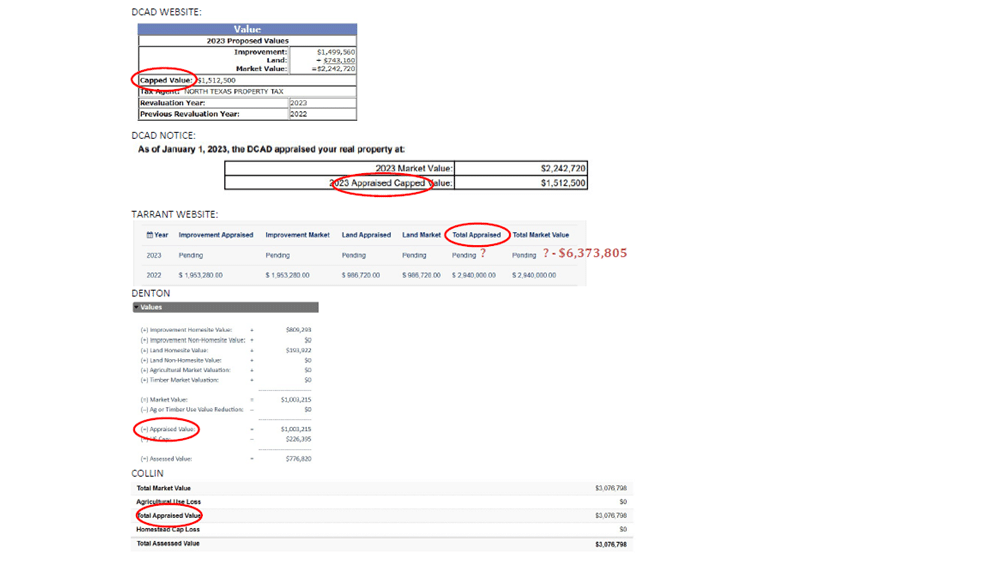Click the Denton Values section header bar

pyautogui.click(x=225, y=308)
